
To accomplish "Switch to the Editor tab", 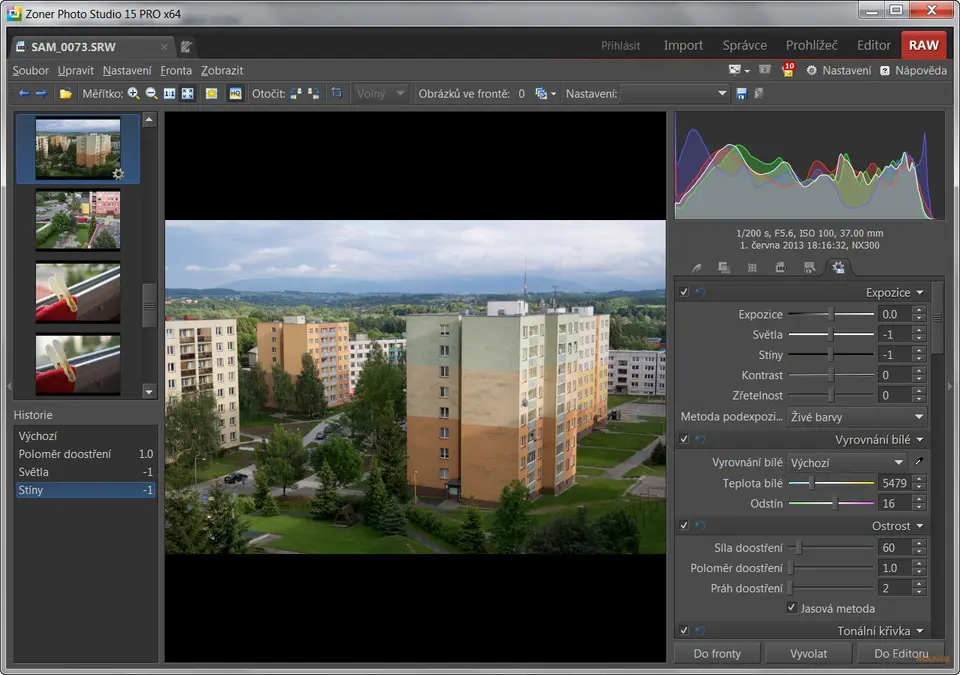I will click(x=873, y=45).
